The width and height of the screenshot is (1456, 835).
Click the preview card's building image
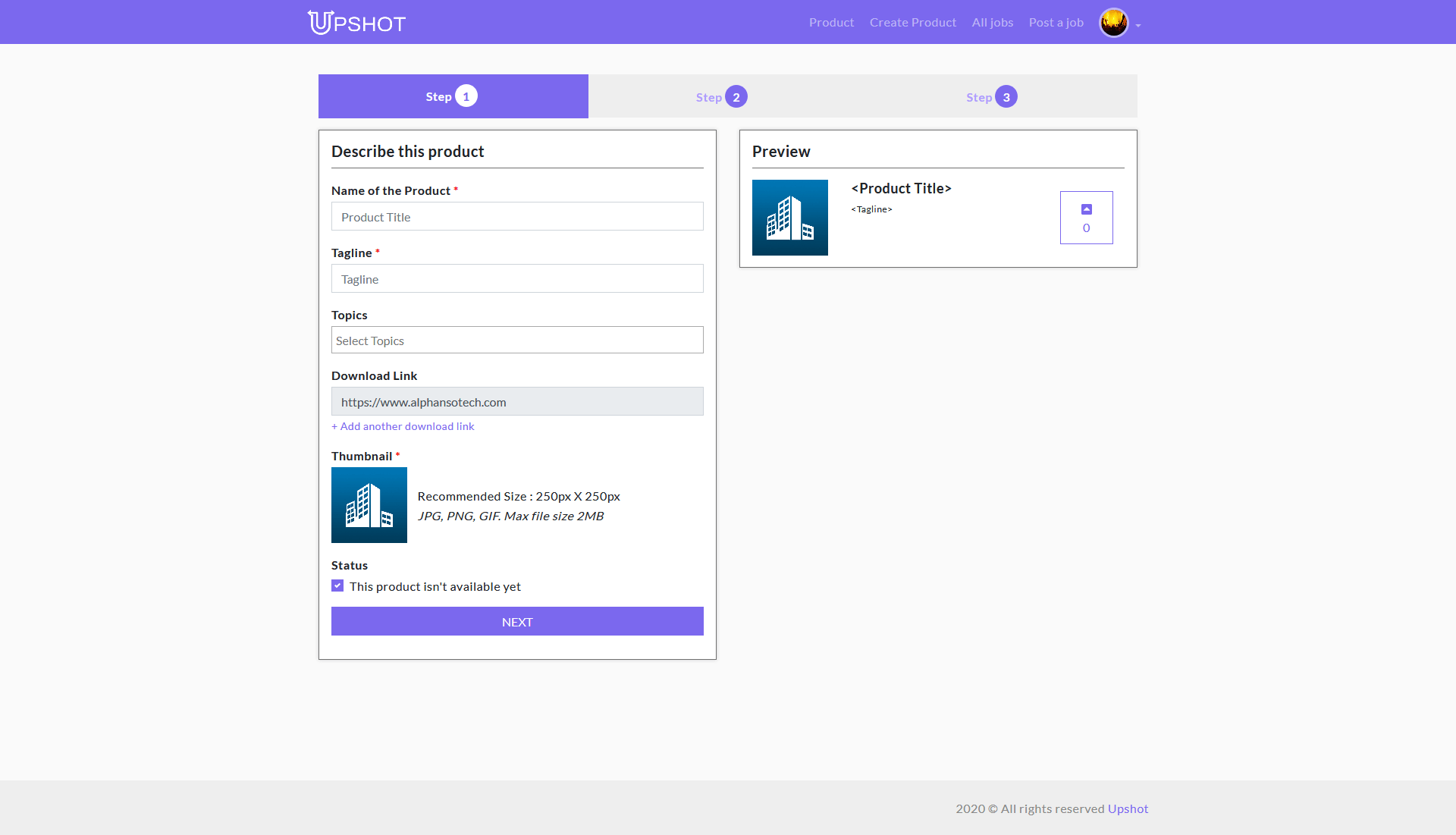pos(790,218)
